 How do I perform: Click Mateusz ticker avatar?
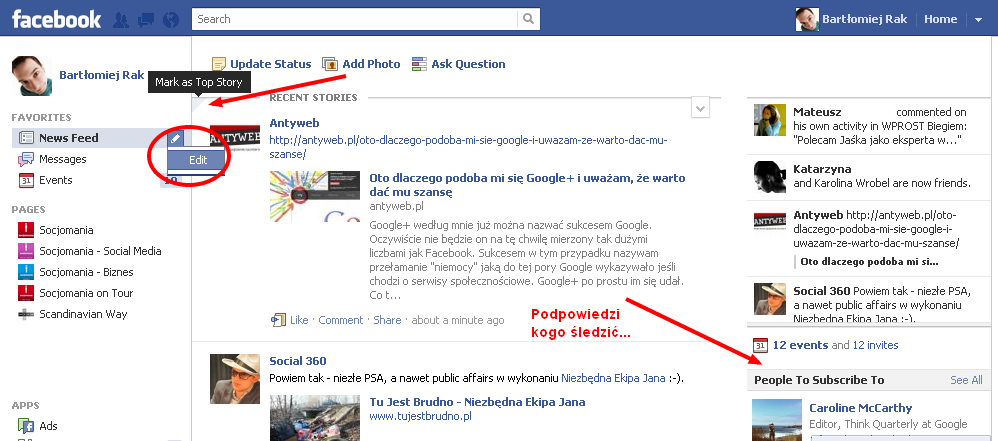[770, 120]
